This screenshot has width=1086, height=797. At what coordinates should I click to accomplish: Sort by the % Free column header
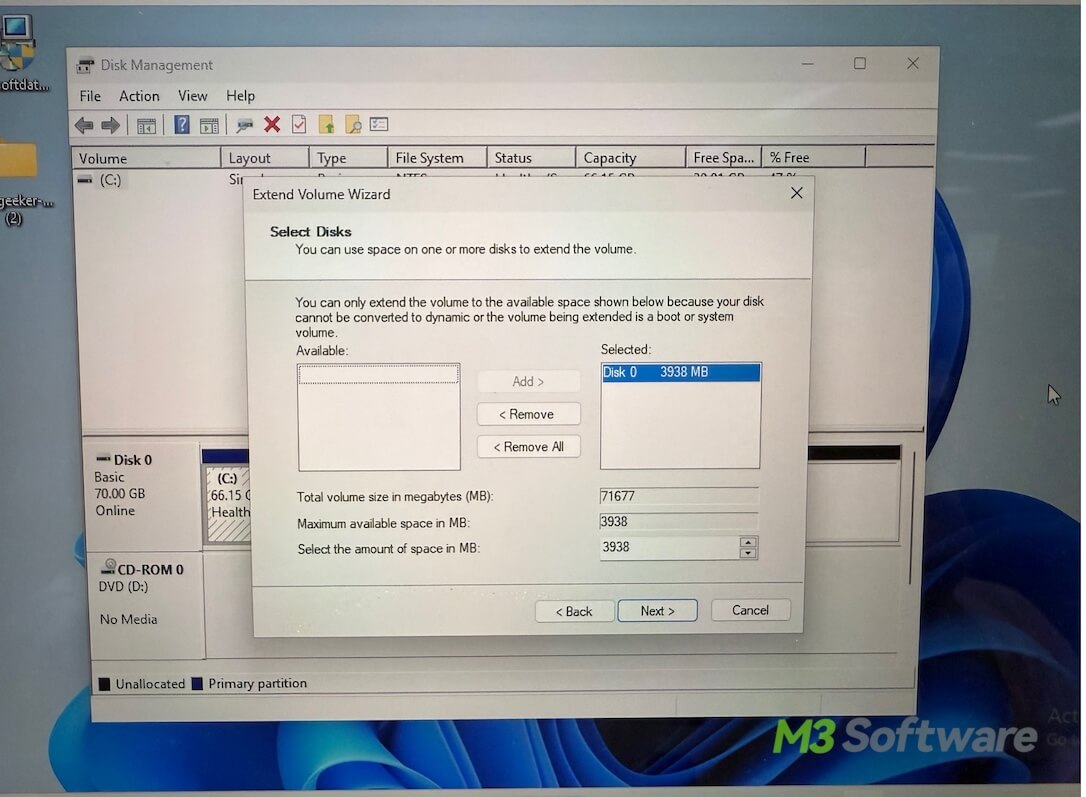(814, 158)
